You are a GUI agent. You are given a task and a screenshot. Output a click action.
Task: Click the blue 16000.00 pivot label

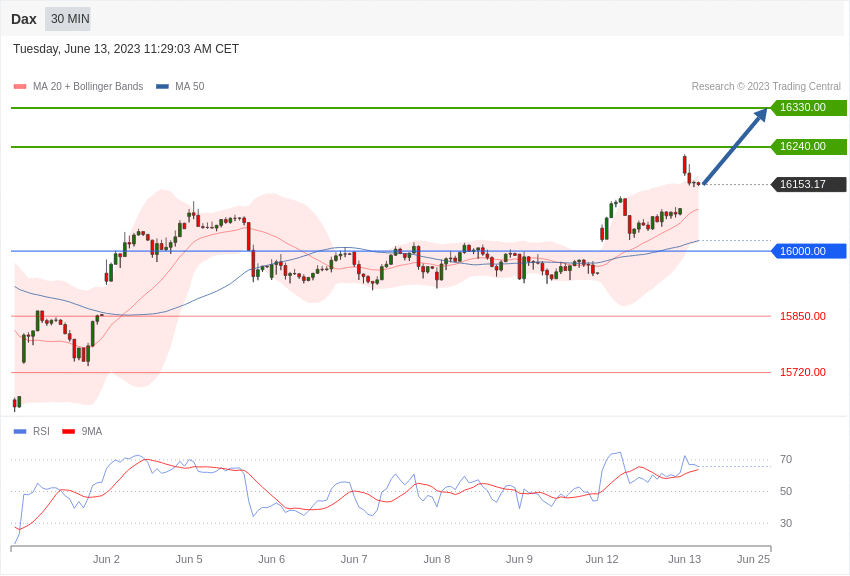(809, 251)
